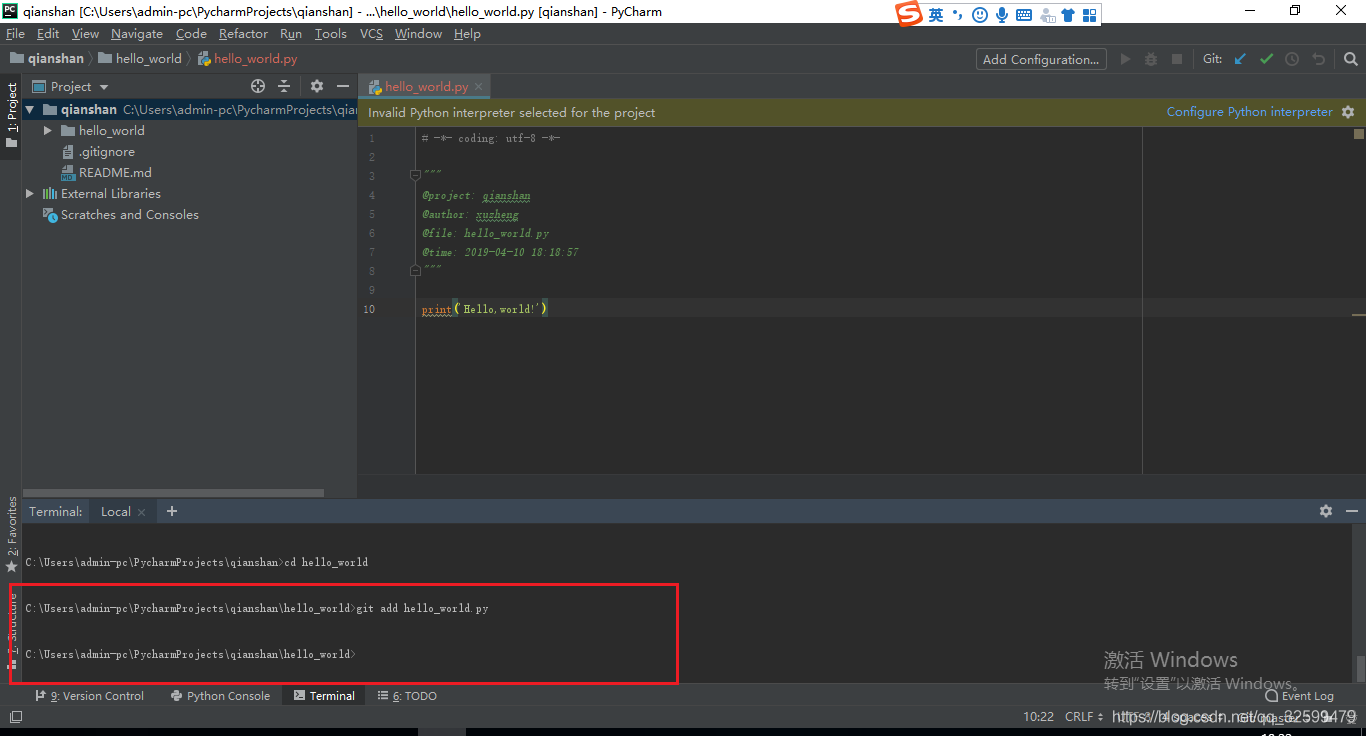Open the Tools menu

331,34
